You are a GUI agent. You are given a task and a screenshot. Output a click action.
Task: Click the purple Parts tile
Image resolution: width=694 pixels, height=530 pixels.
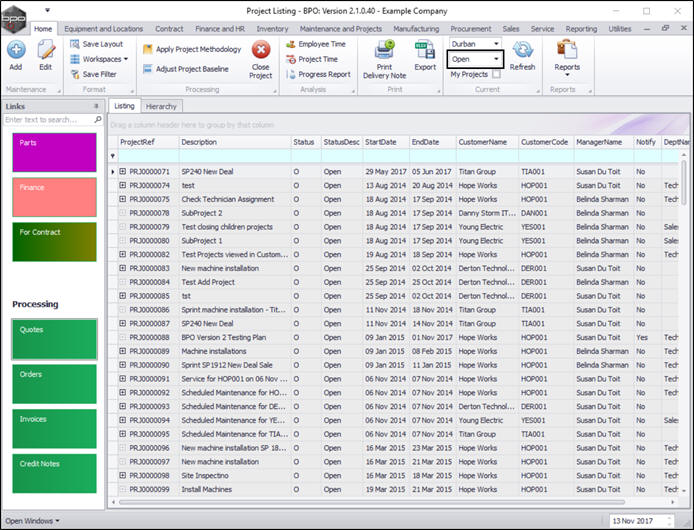click(54, 152)
